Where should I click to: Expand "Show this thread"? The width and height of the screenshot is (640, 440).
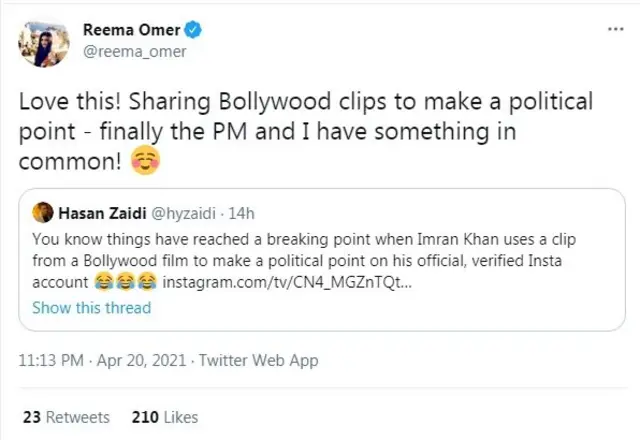pyautogui.click(x=91, y=307)
